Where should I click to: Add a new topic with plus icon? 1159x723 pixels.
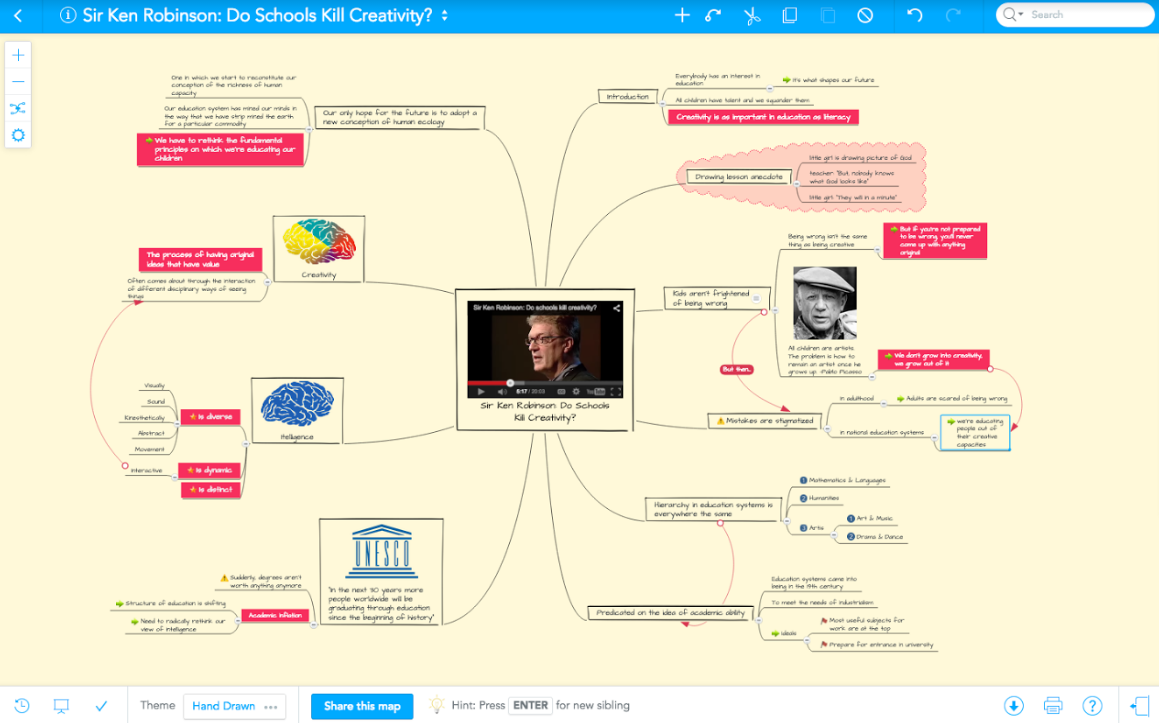tap(682, 16)
